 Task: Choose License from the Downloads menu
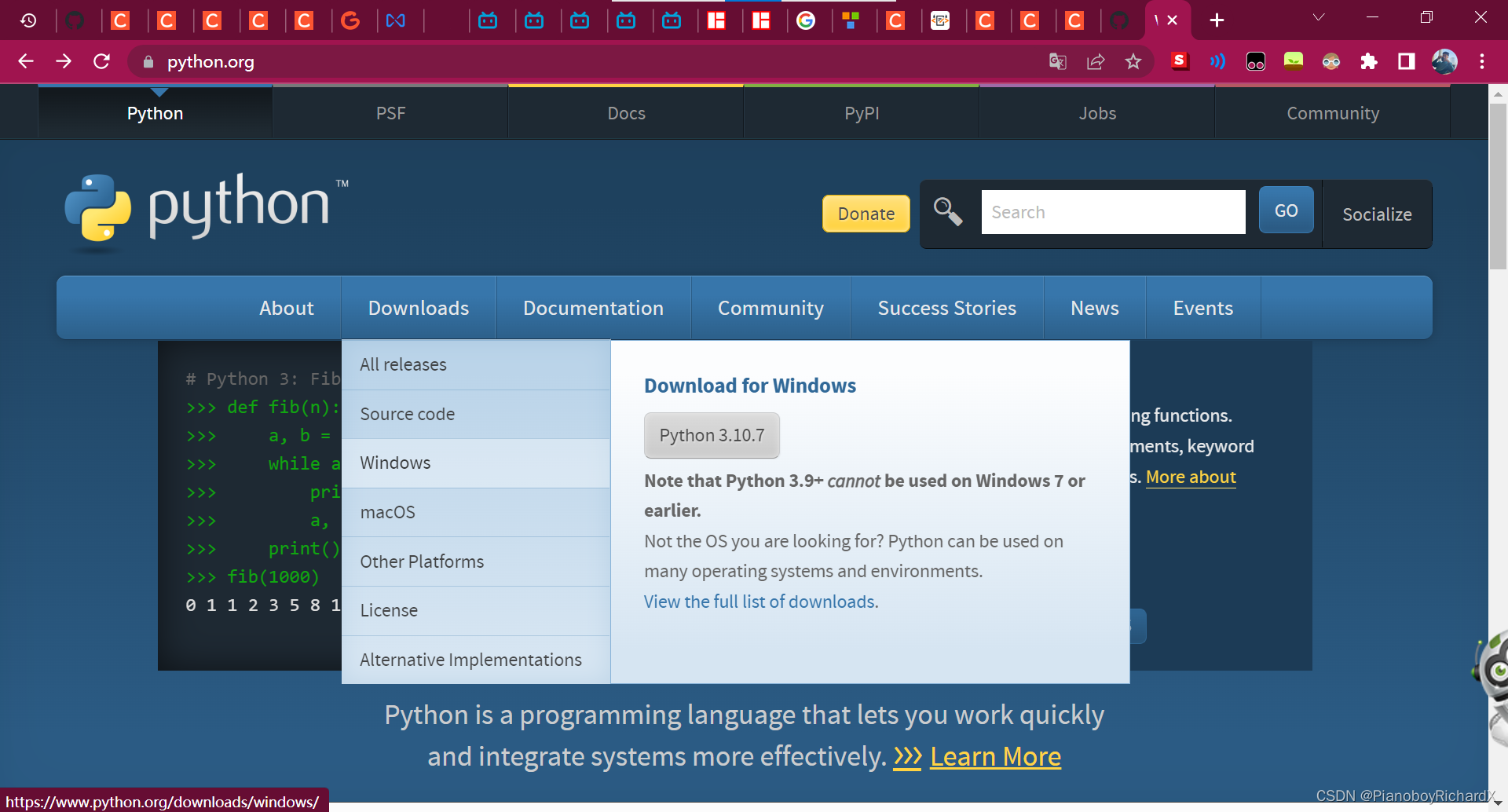coord(476,610)
